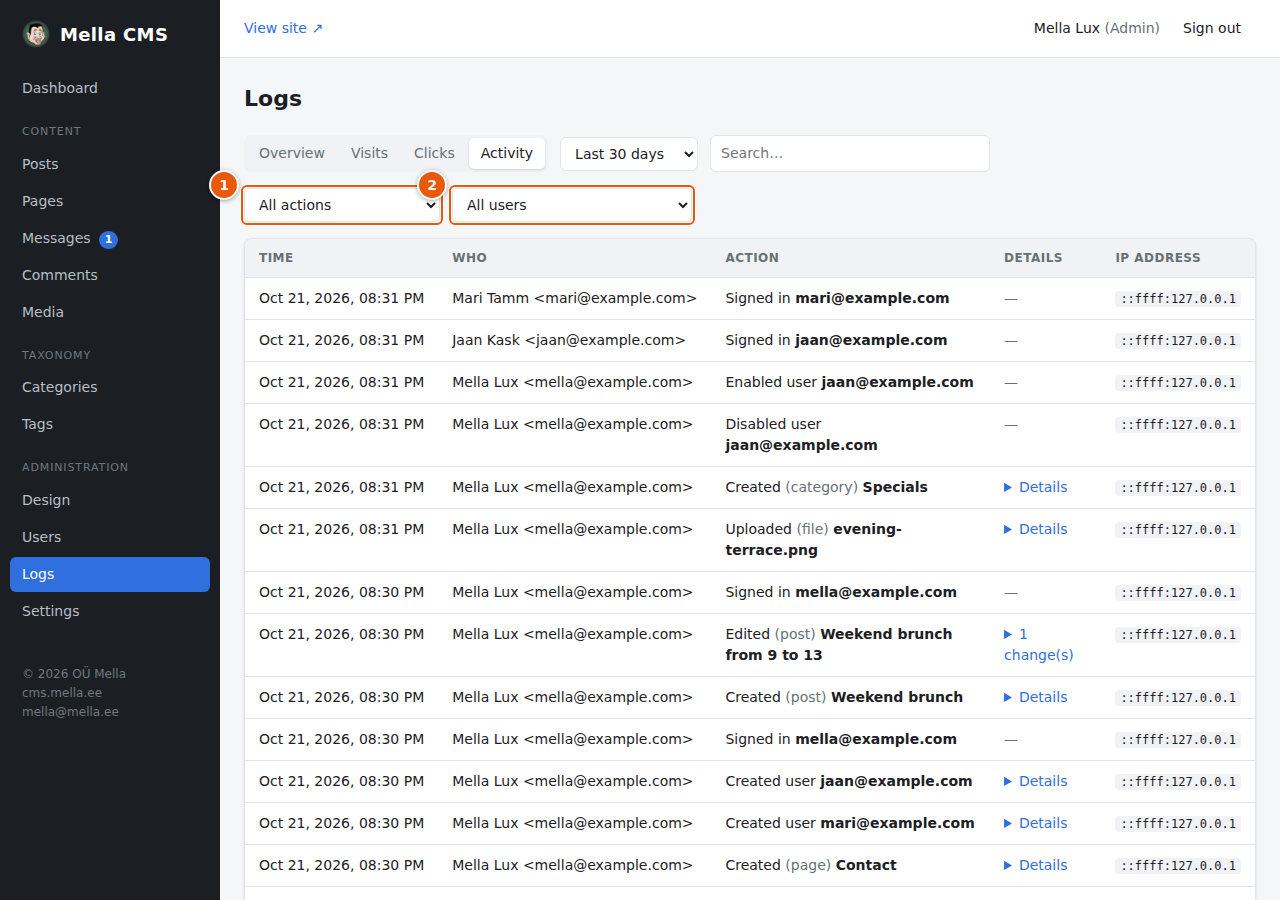Go to Dashboard in sidebar
Screen dimensions: 1280x900
(x=110, y=88)
